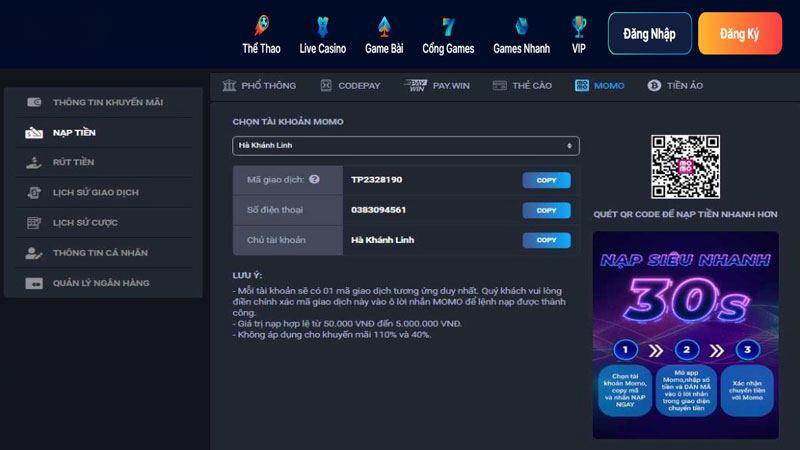Viewport: 800px width, 450px height.
Task: Click the help question mark beside Mã giao dịch
Action: 314,179
